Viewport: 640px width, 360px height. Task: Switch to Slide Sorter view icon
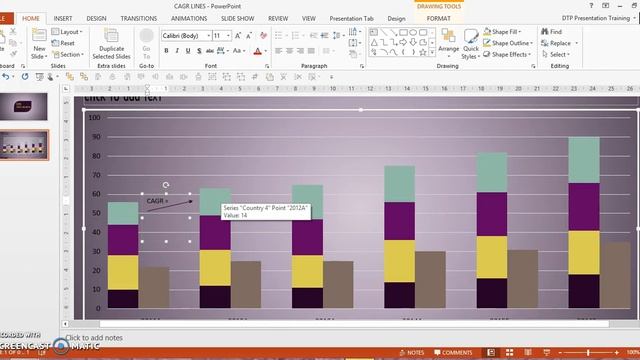(509, 352)
